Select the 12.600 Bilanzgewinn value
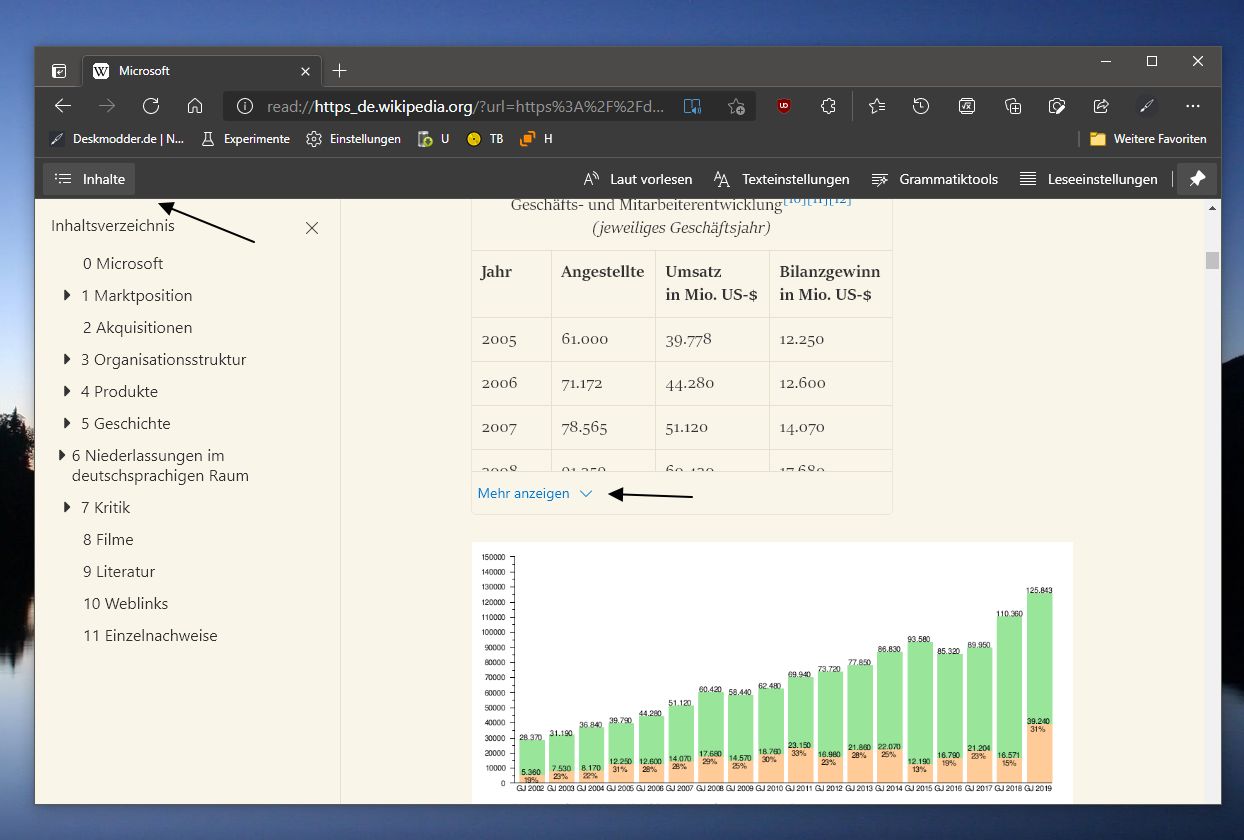 (802, 383)
